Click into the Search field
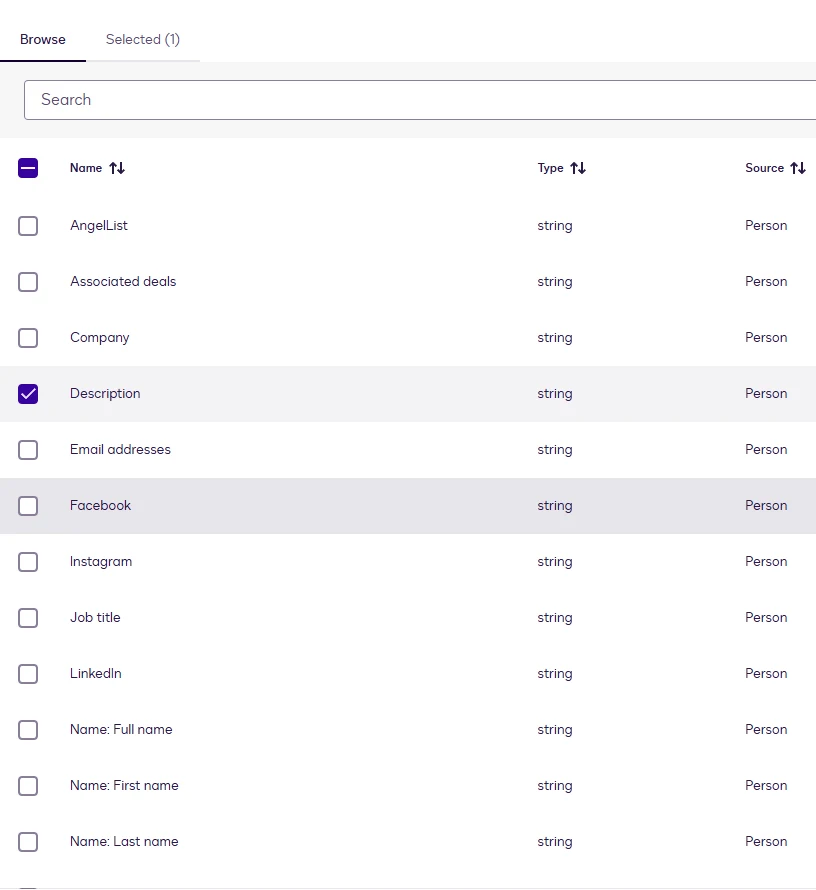 (x=420, y=100)
